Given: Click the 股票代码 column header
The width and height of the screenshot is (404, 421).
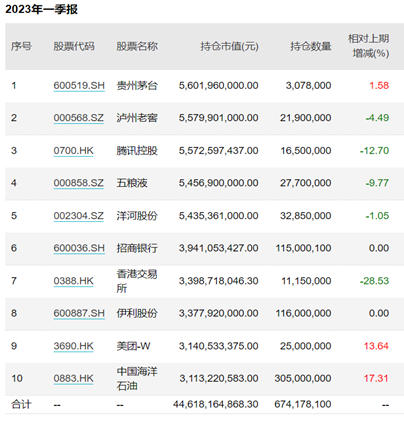Looking at the screenshot, I should [x=74, y=46].
